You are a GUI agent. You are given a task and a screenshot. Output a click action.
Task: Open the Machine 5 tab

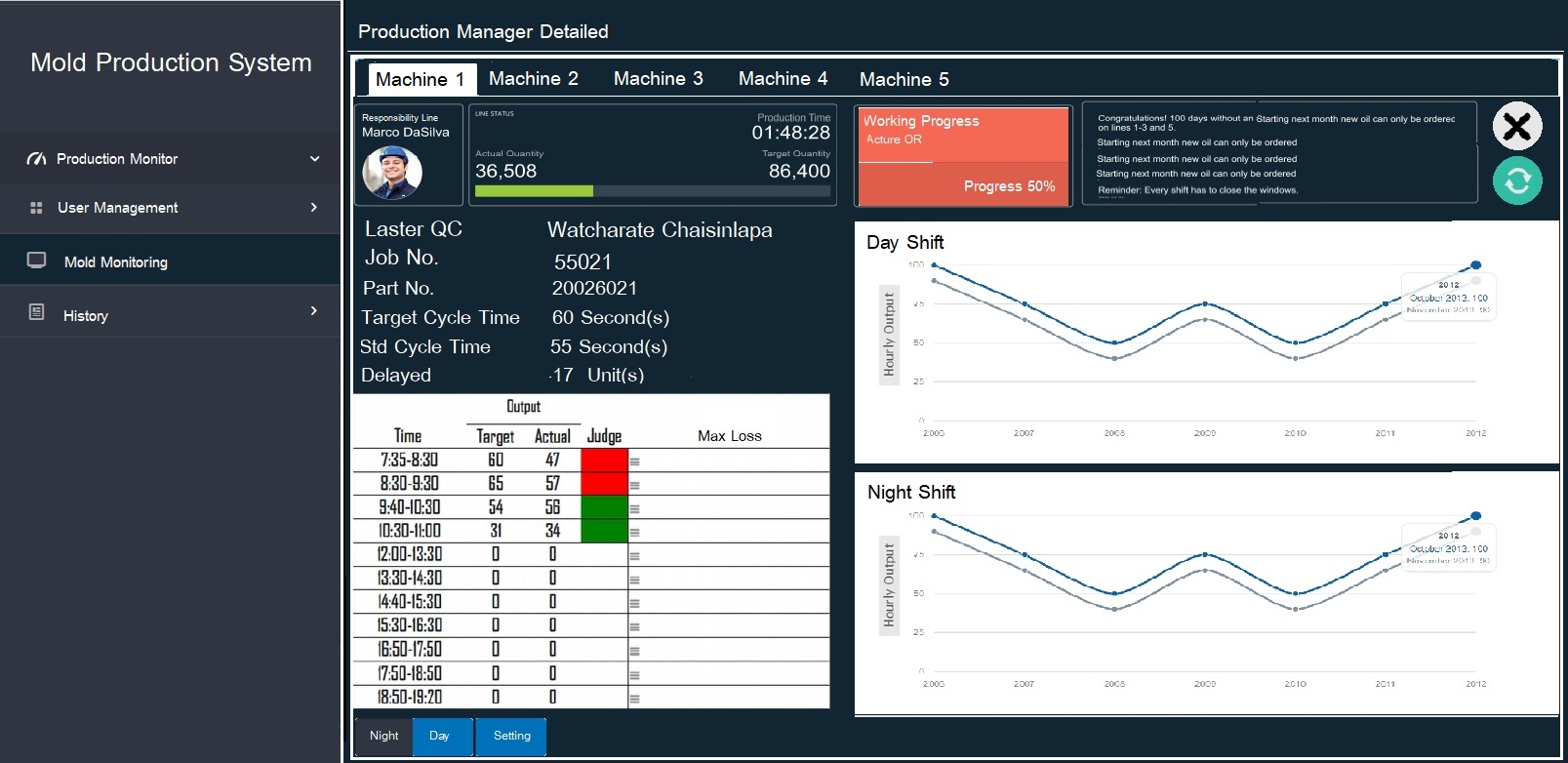[x=904, y=79]
